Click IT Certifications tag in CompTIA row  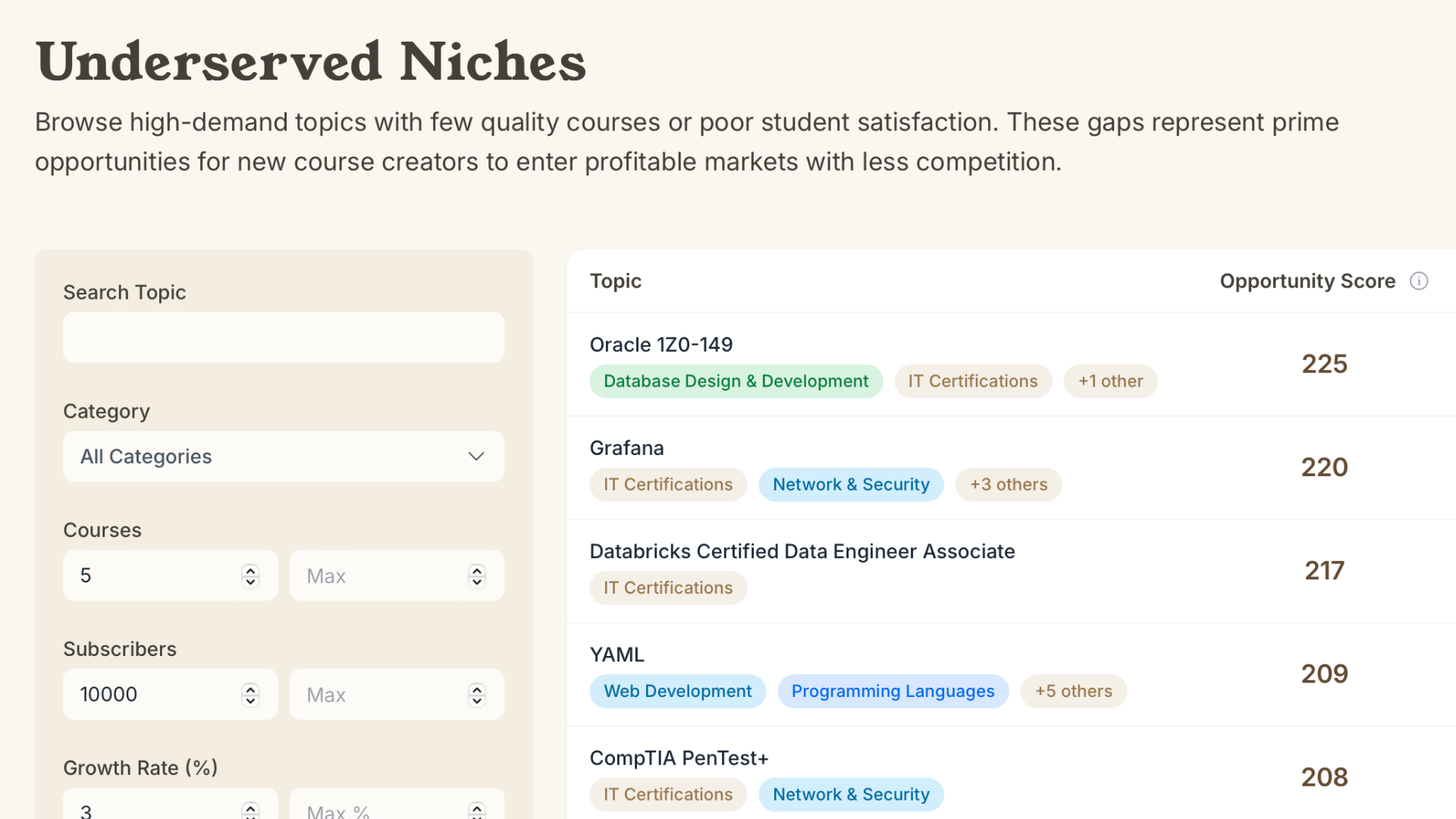[668, 795]
